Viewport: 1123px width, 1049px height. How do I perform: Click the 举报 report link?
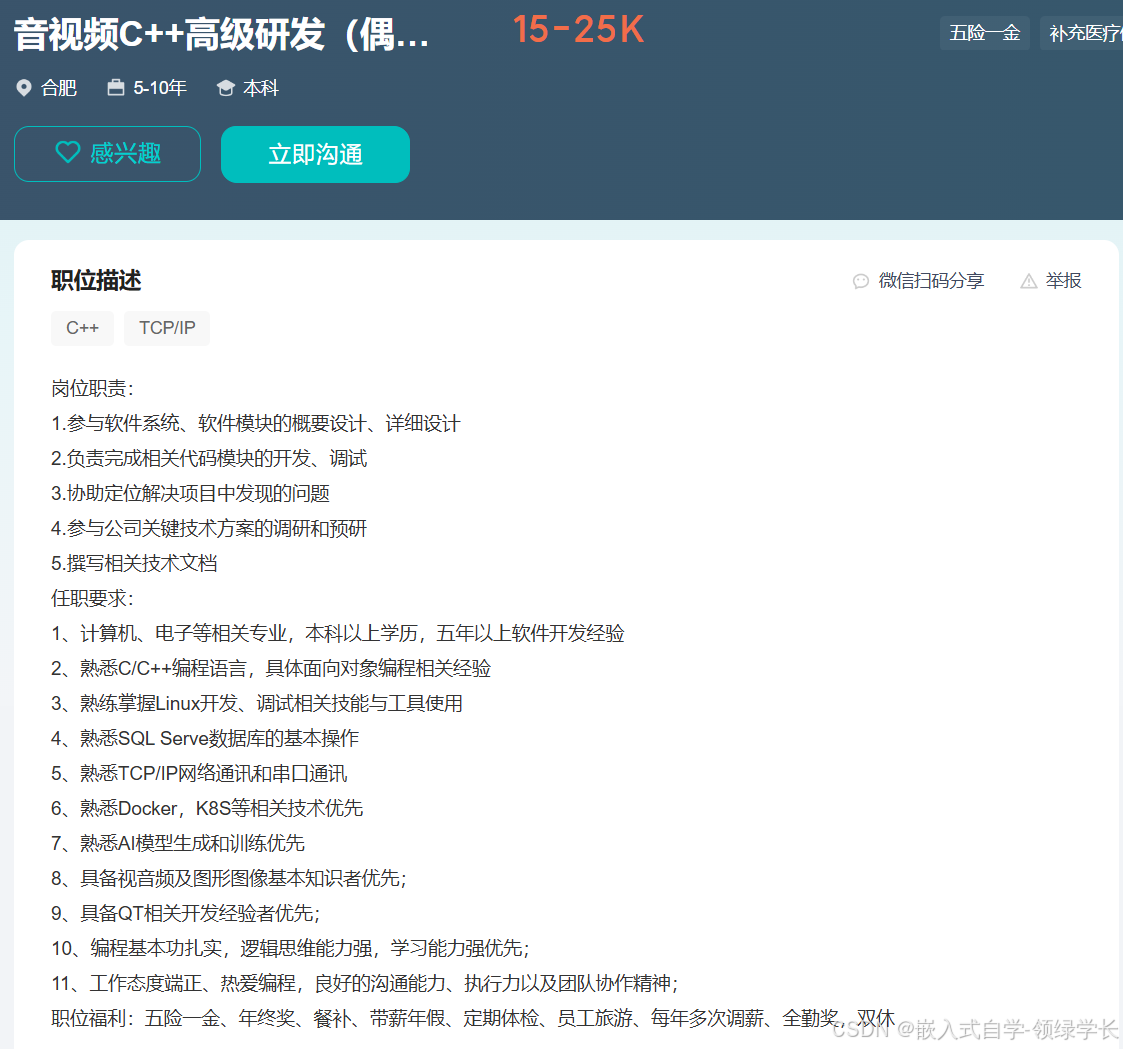[1063, 281]
